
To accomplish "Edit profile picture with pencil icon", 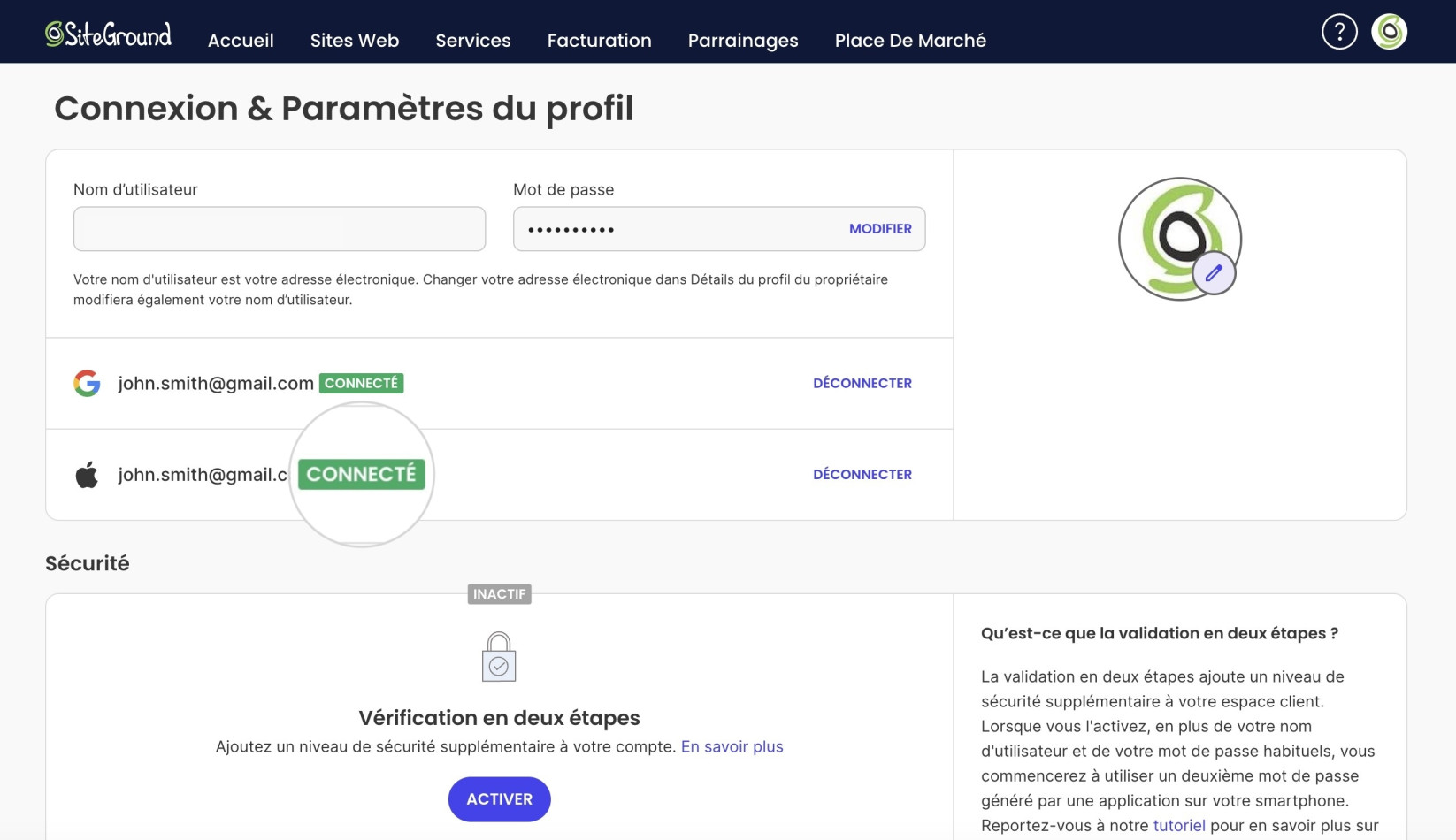I will click(x=1214, y=273).
